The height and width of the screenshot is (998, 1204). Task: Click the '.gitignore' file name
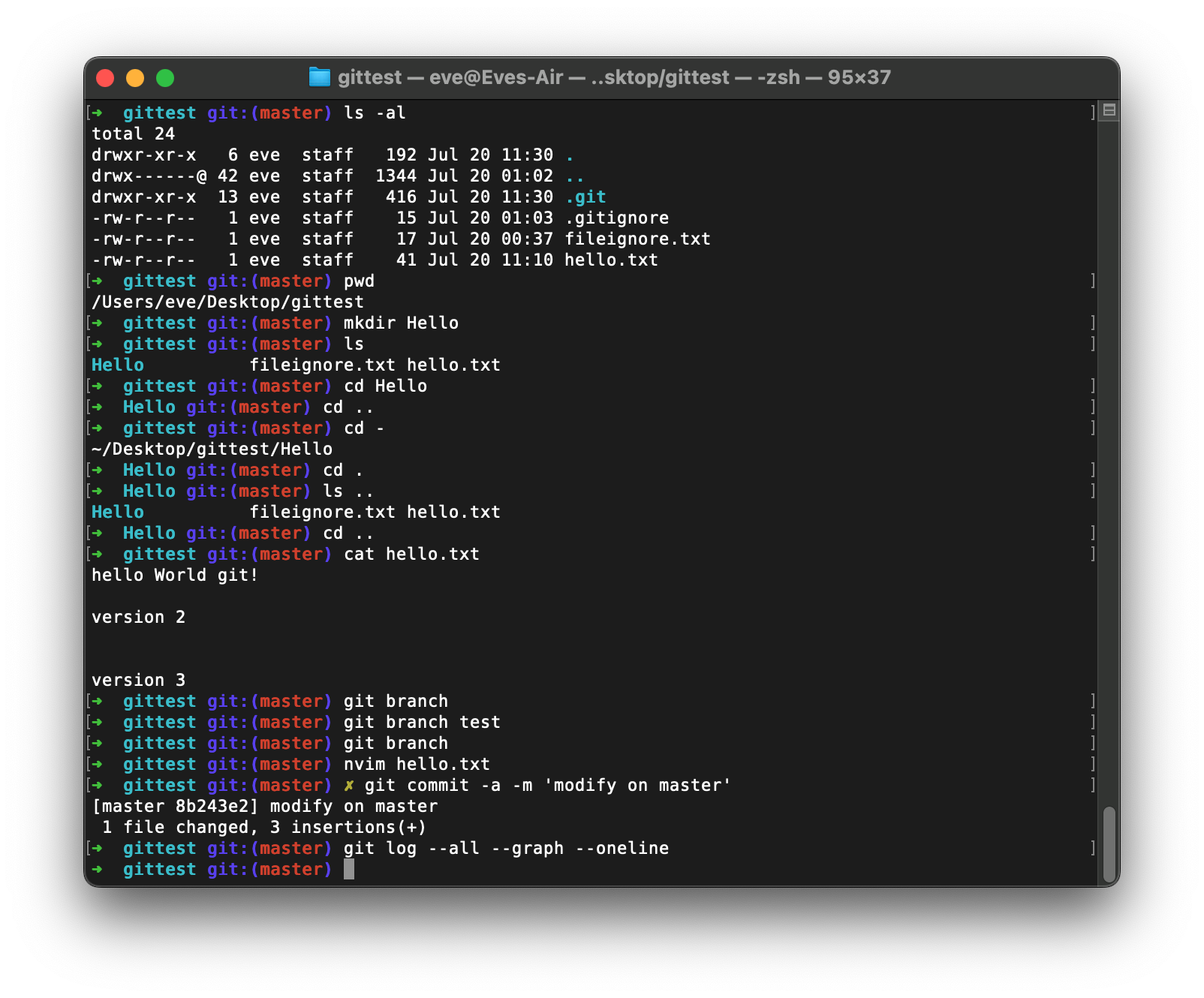click(617, 218)
